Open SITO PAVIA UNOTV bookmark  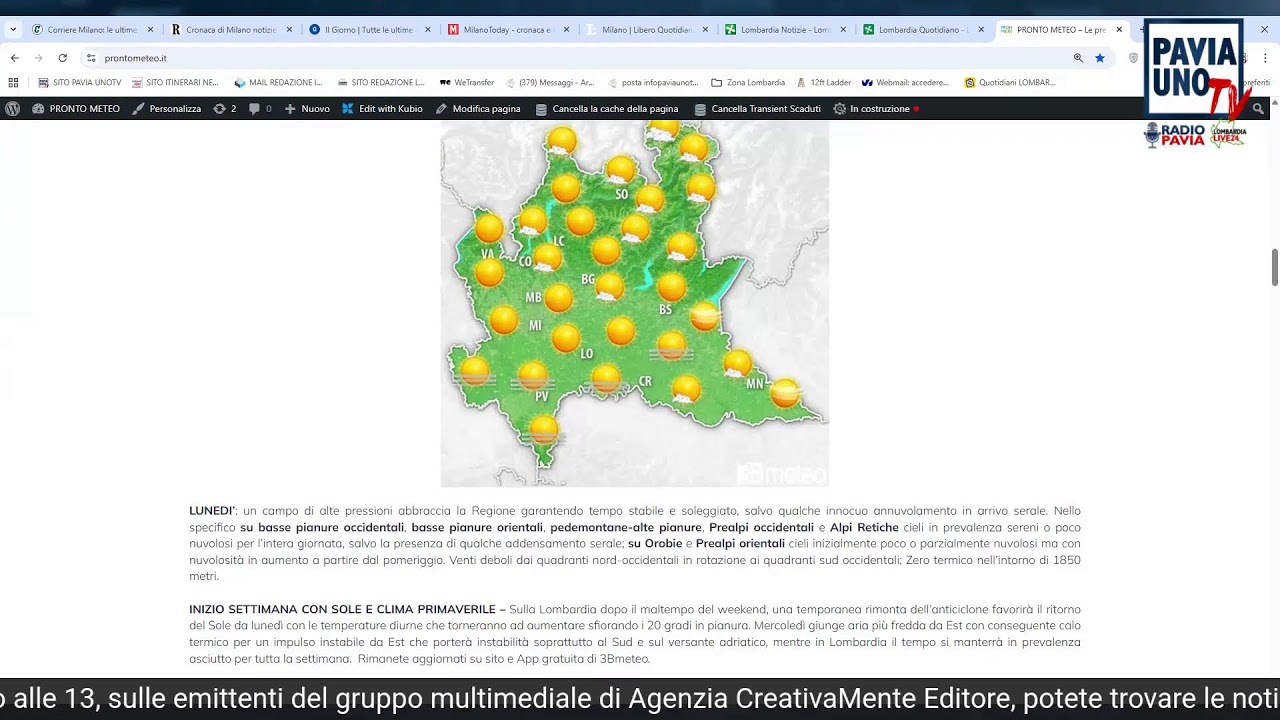pos(79,82)
